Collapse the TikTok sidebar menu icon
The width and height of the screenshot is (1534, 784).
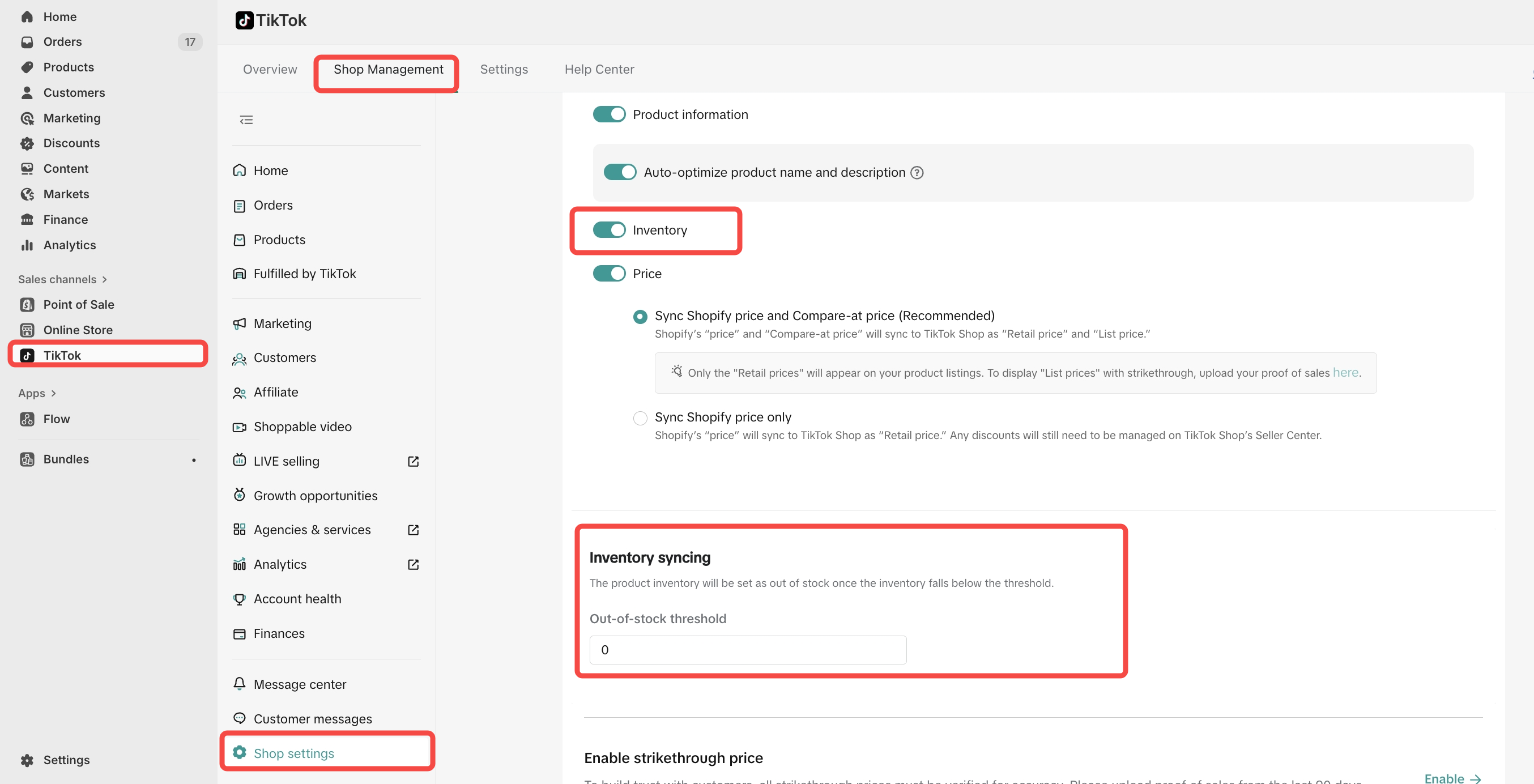coord(246,120)
